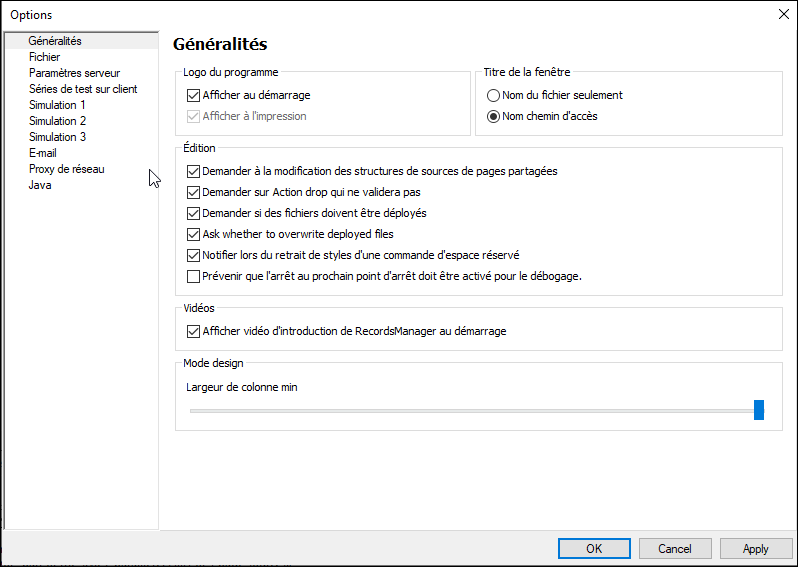Open Proxy de réseau settings

(67, 169)
